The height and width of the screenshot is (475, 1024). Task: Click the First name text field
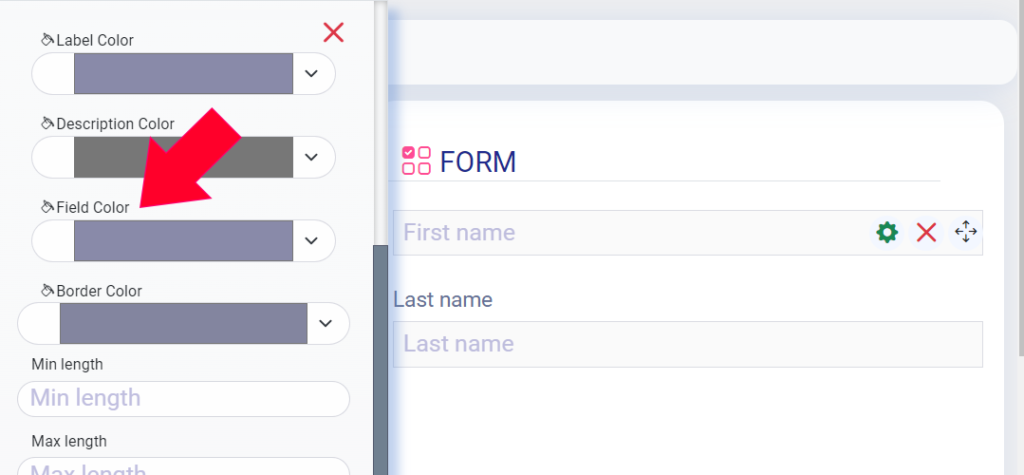coord(688,233)
